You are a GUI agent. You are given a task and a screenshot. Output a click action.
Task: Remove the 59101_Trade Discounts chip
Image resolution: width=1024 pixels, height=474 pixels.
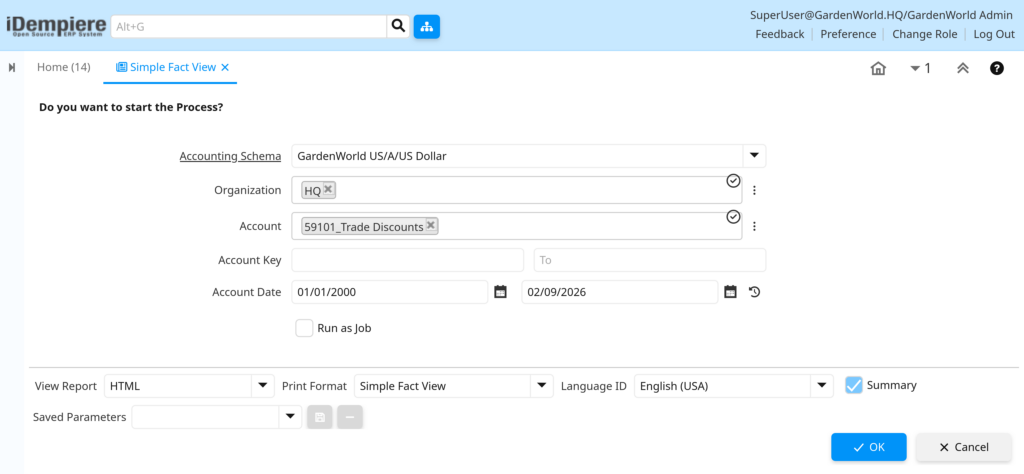coord(430,225)
